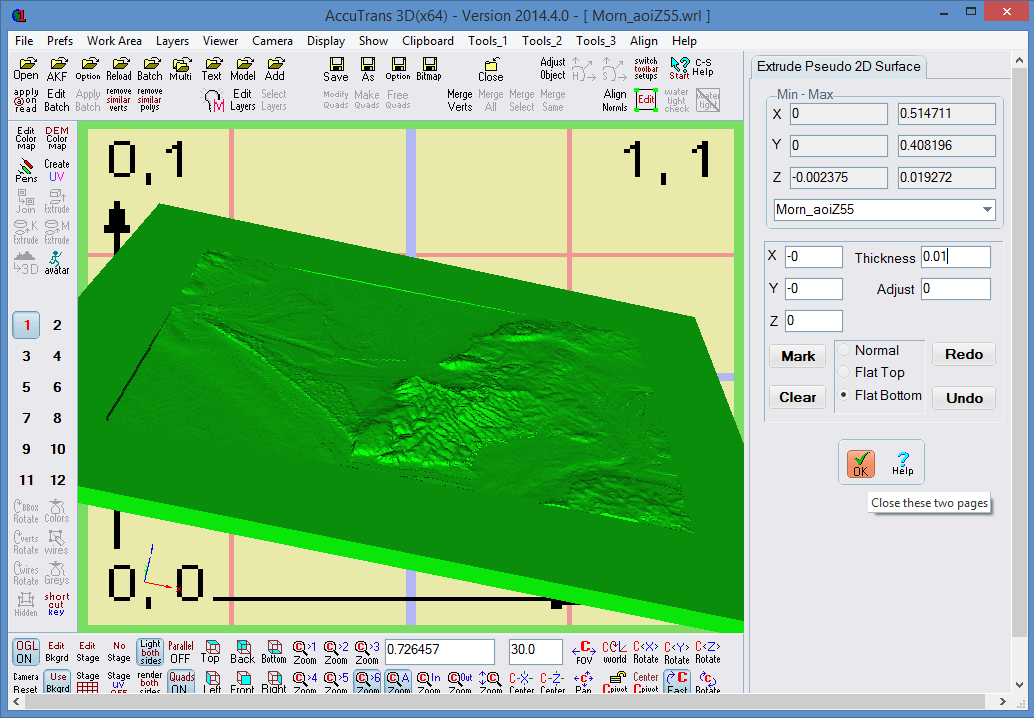1034x718 pixels.
Task: Click the Save file toolbar icon
Action: [336, 68]
